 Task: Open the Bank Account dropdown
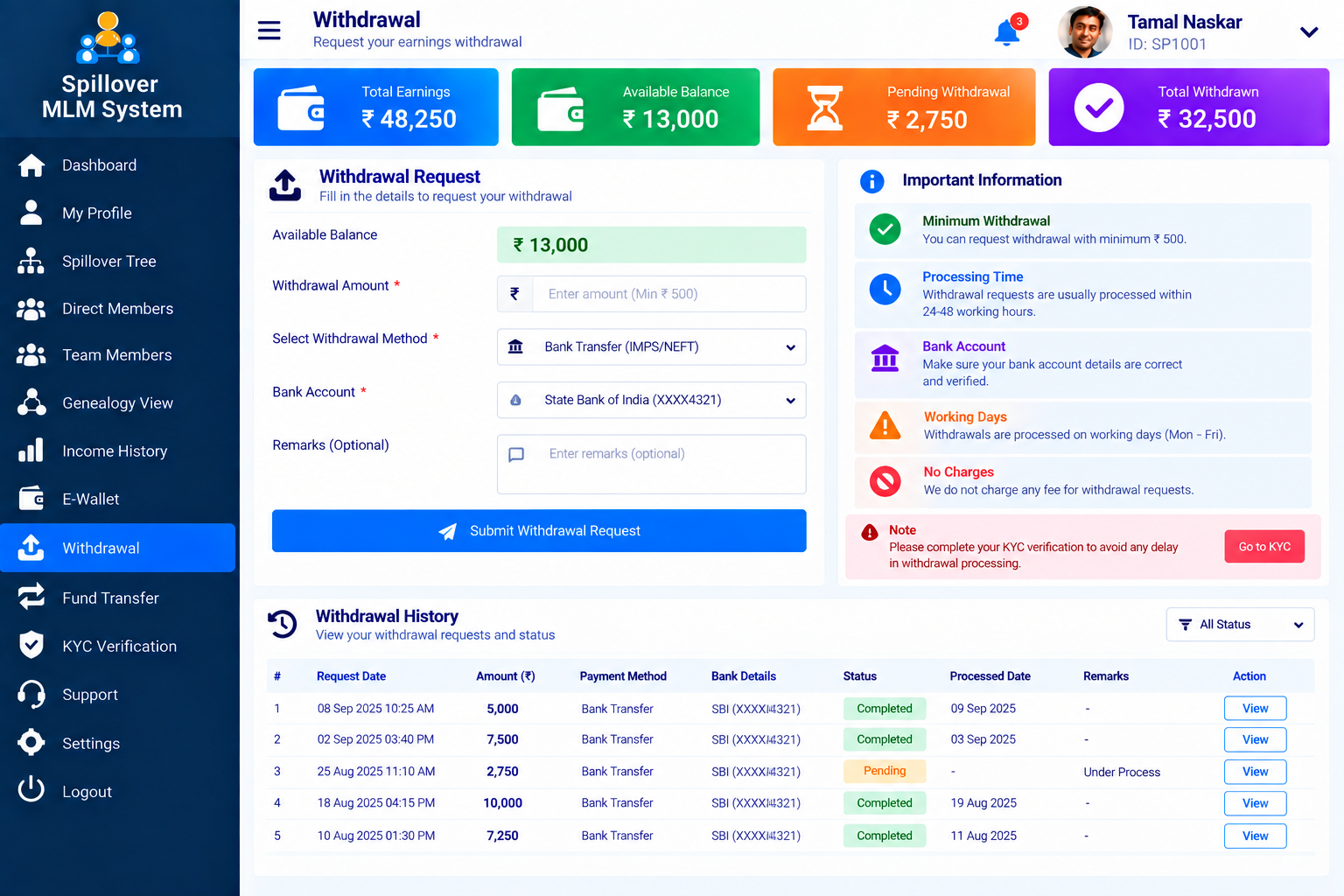pos(652,400)
